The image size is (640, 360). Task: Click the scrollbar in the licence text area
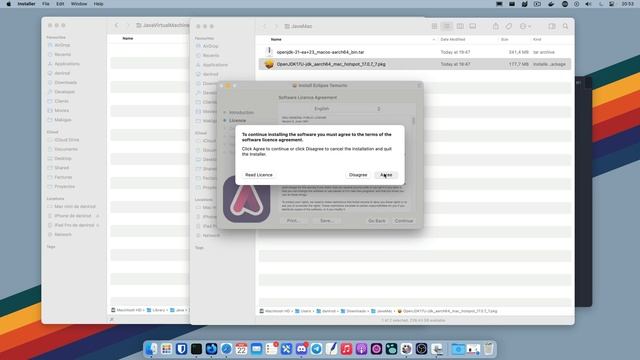click(413, 121)
